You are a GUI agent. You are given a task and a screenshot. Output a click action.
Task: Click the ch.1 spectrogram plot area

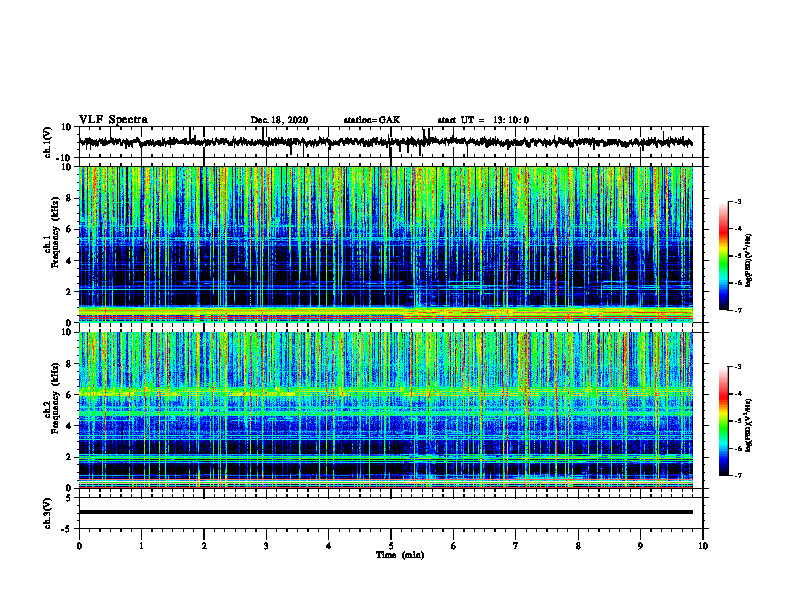point(386,244)
